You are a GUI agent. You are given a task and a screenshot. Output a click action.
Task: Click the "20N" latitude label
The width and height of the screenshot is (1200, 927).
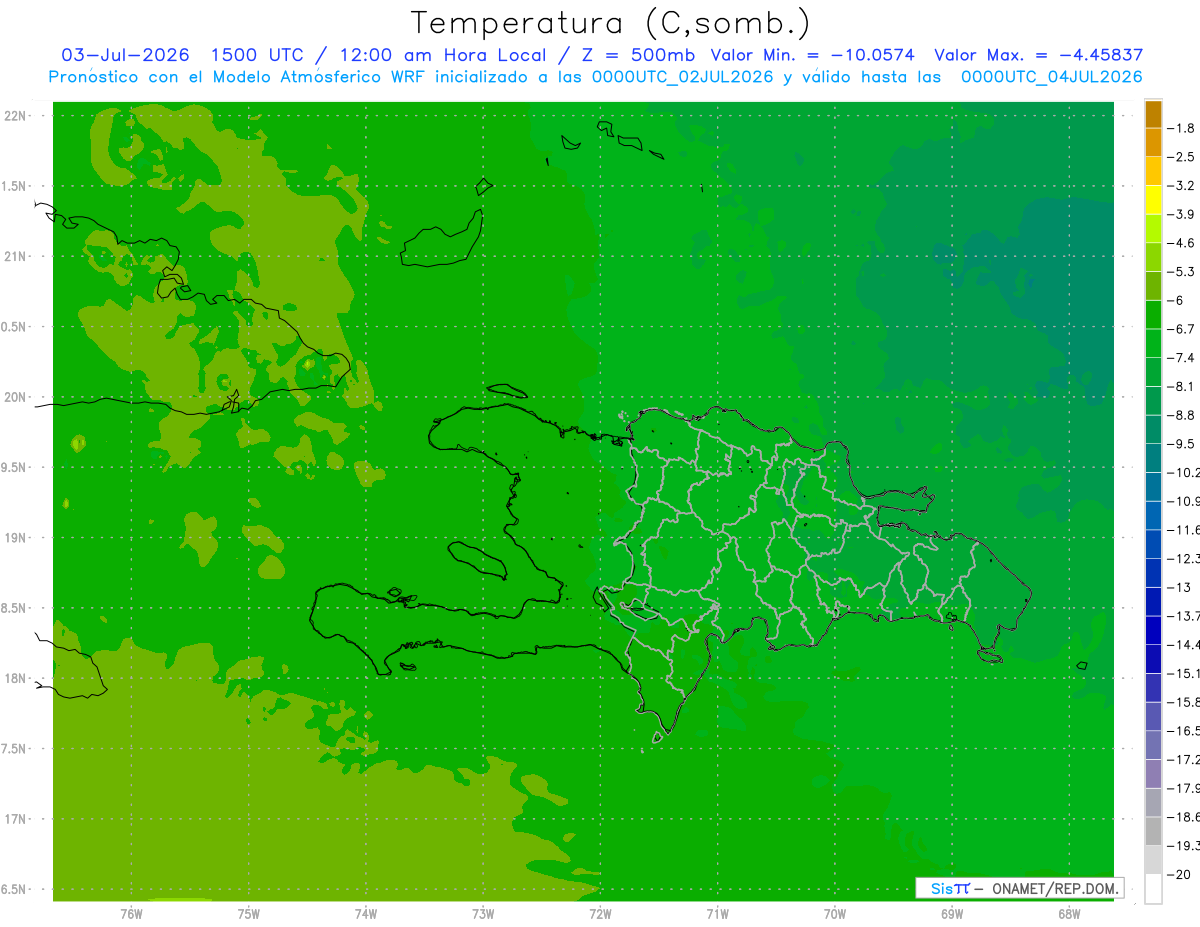coord(14,397)
